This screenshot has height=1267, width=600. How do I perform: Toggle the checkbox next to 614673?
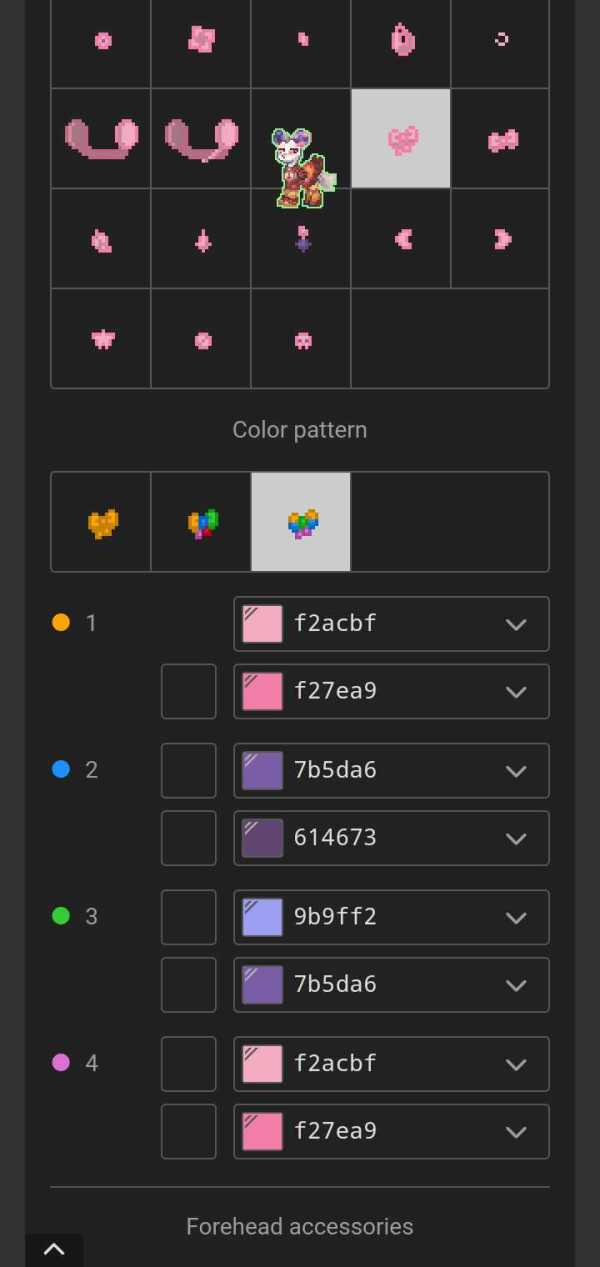188,838
